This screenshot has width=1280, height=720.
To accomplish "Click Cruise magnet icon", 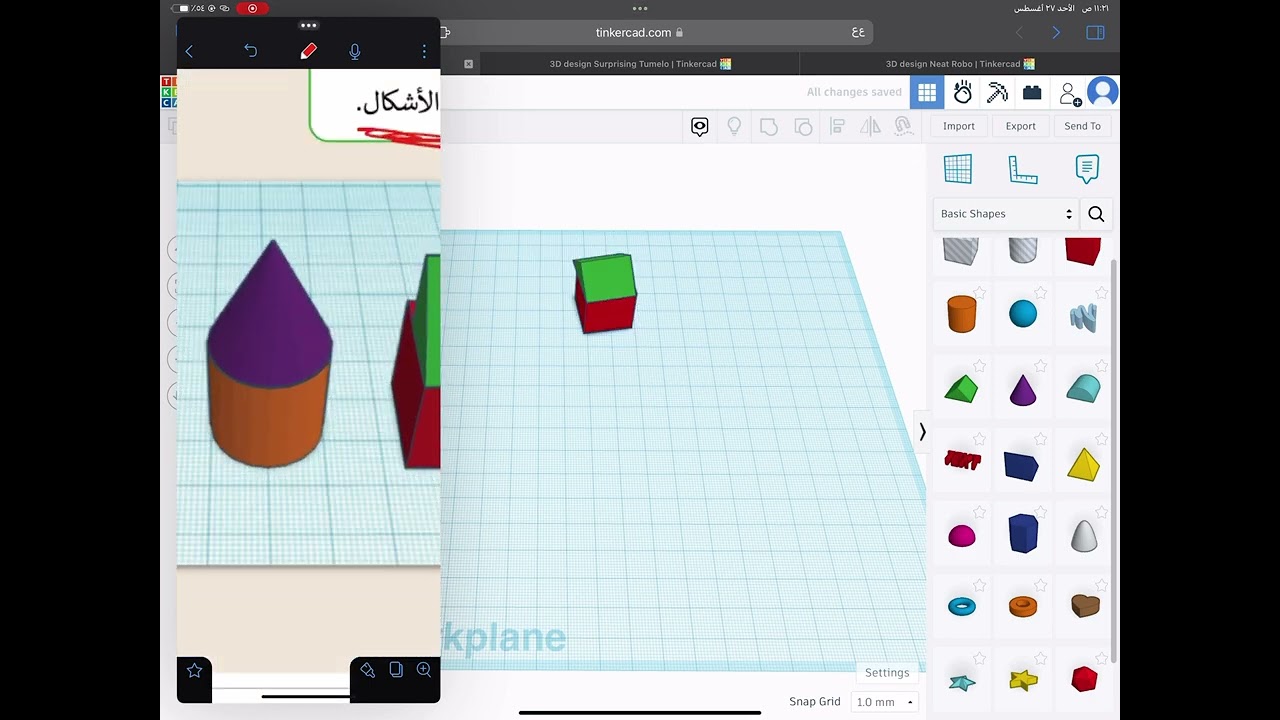I will (x=904, y=126).
